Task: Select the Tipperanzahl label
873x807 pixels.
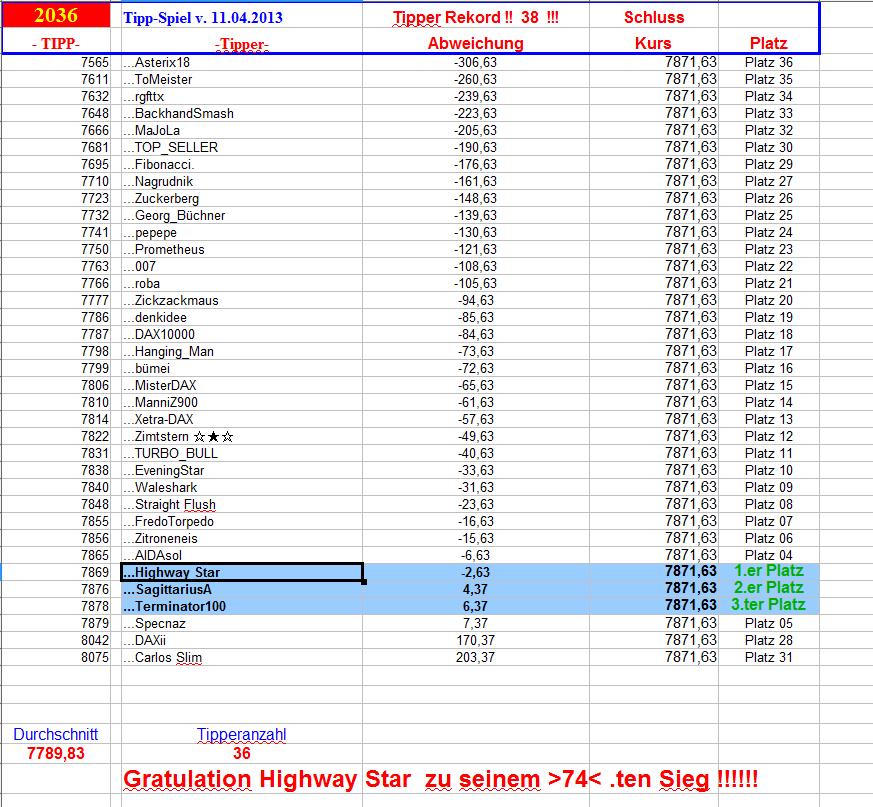Action: (x=242, y=735)
